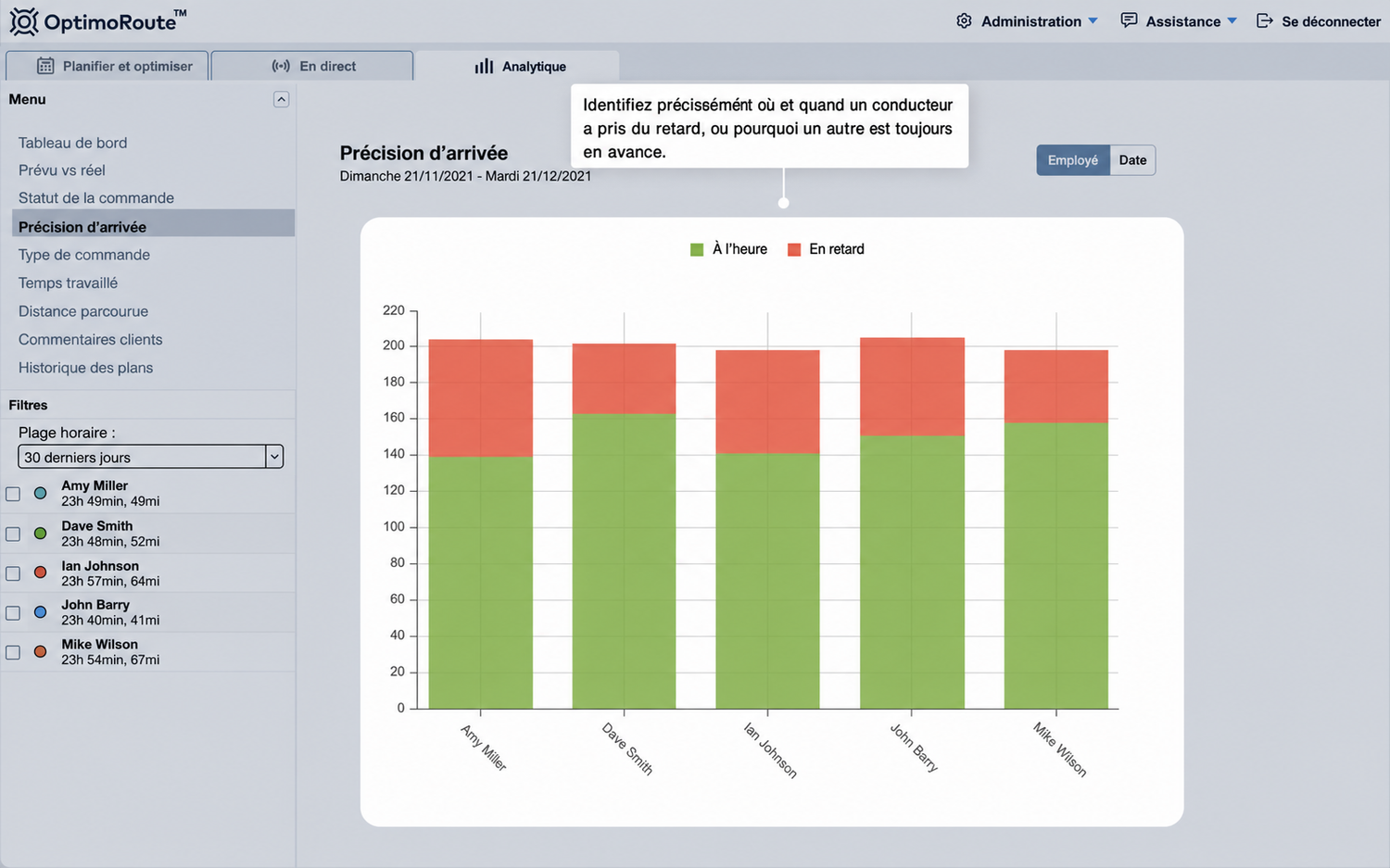Viewport: 1390px width, 868px height.
Task: Toggle the green À l'heure legend square
Action: pos(697,249)
